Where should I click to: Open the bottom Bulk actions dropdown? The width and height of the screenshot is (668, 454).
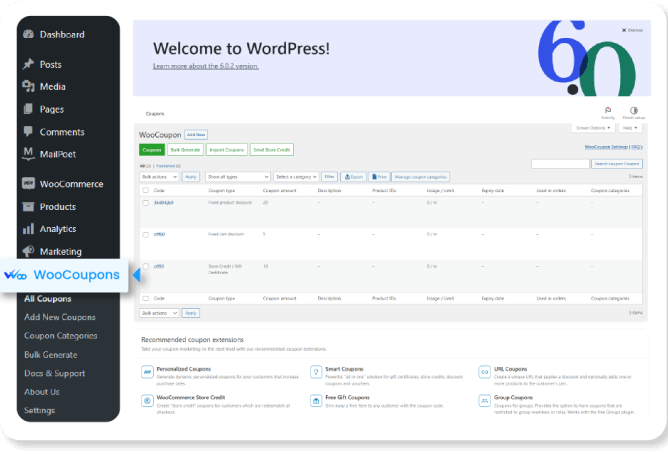coord(159,313)
